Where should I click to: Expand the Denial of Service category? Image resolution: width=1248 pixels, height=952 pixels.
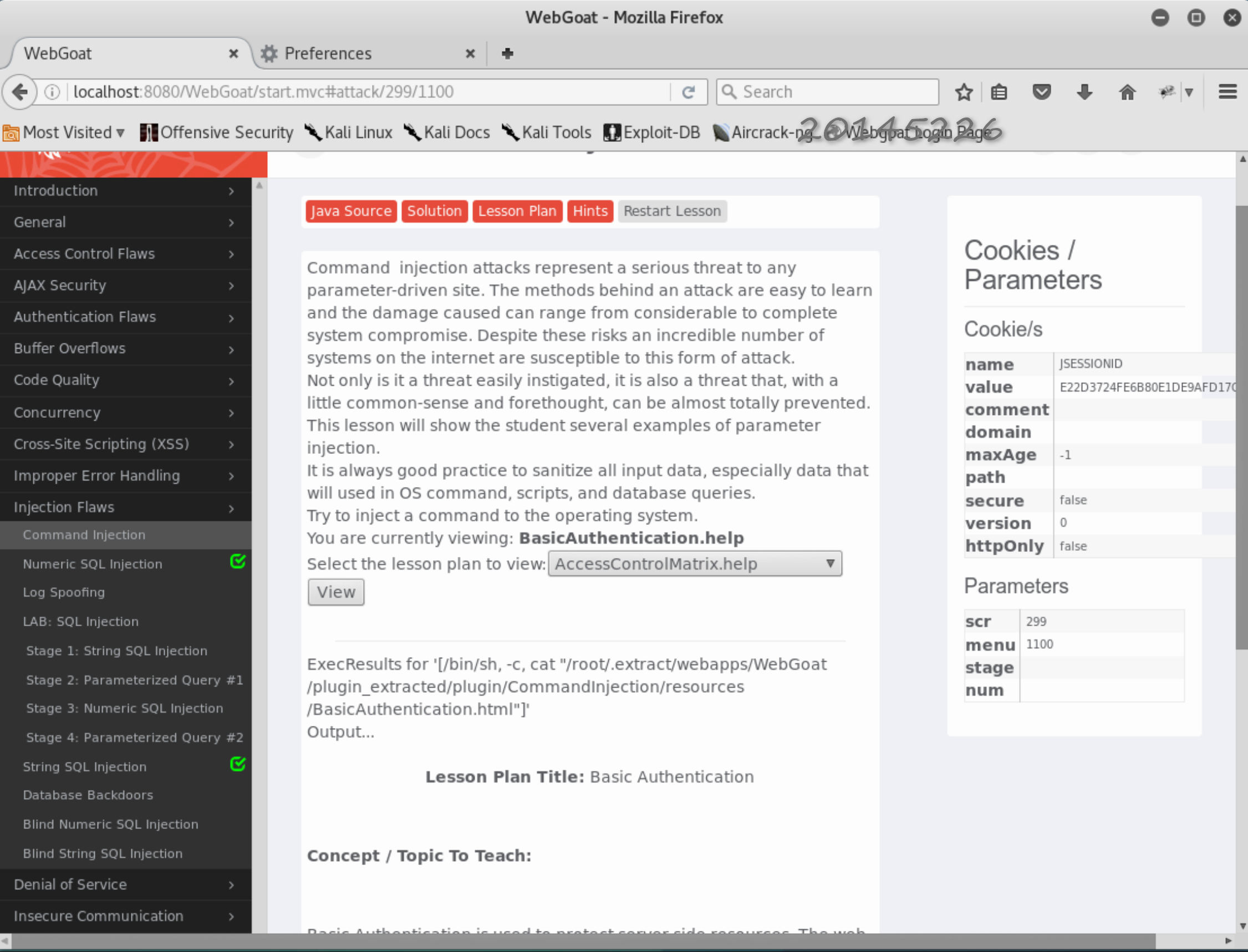pos(125,884)
